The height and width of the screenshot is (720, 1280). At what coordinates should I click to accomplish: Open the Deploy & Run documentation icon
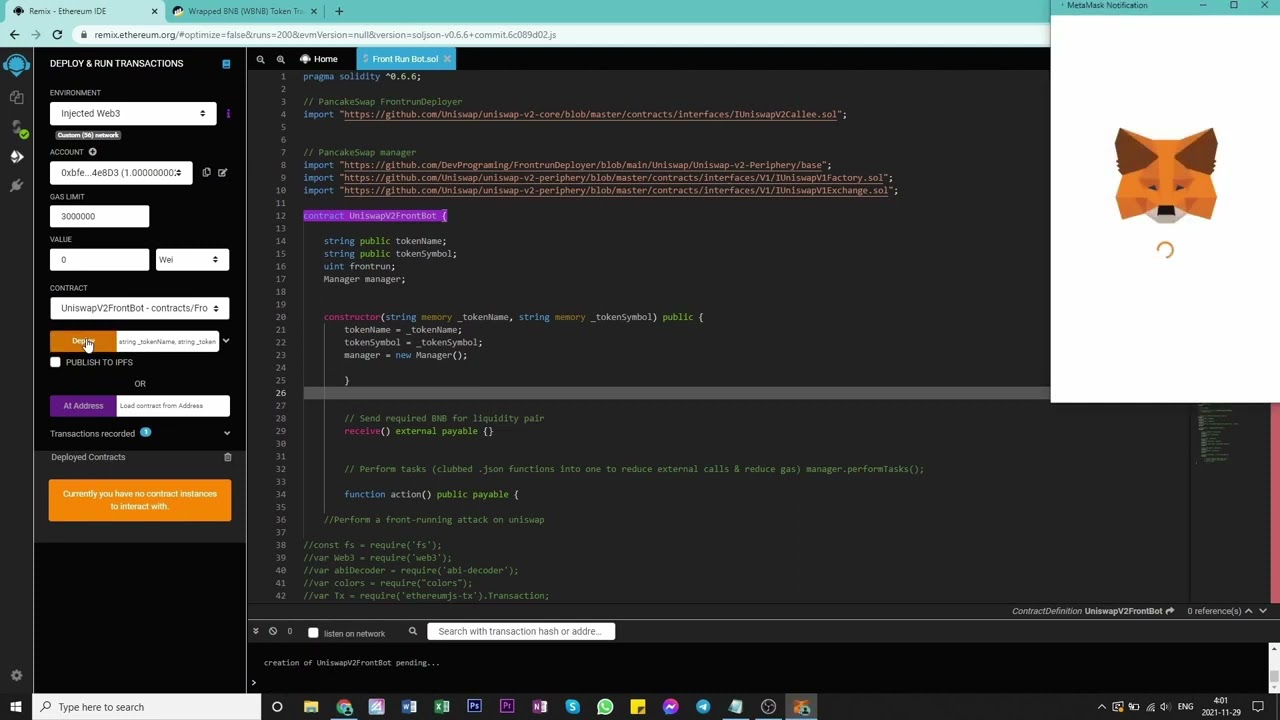[x=226, y=64]
